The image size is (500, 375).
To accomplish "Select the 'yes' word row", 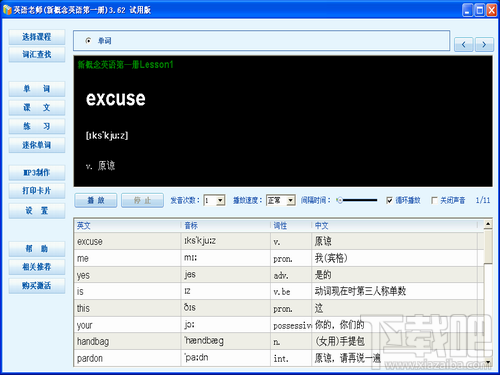I will point(279,275).
